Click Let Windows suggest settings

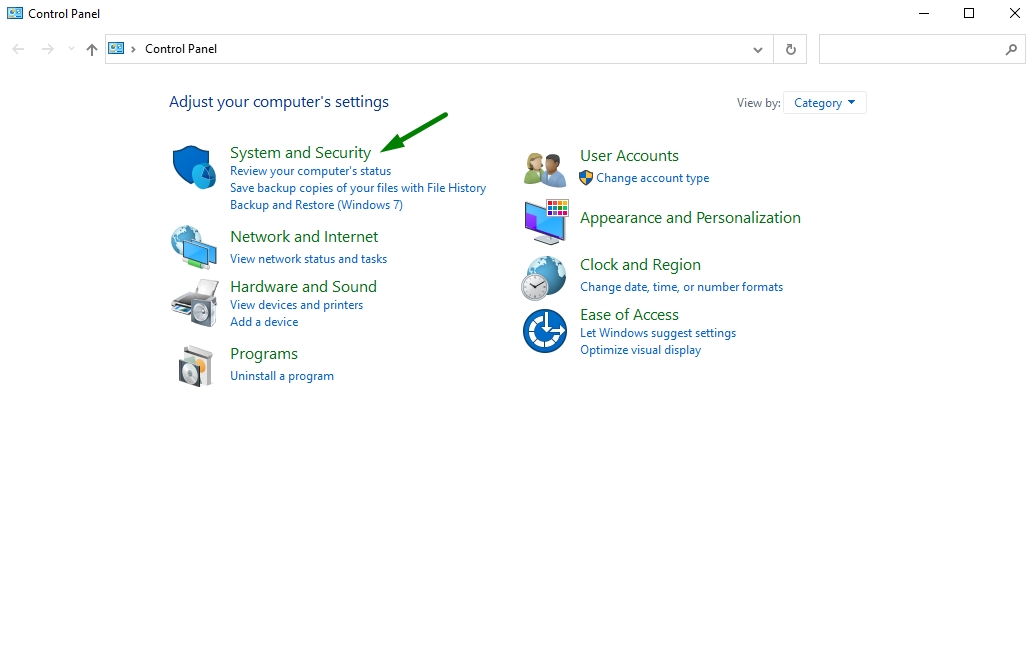pos(658,333)
